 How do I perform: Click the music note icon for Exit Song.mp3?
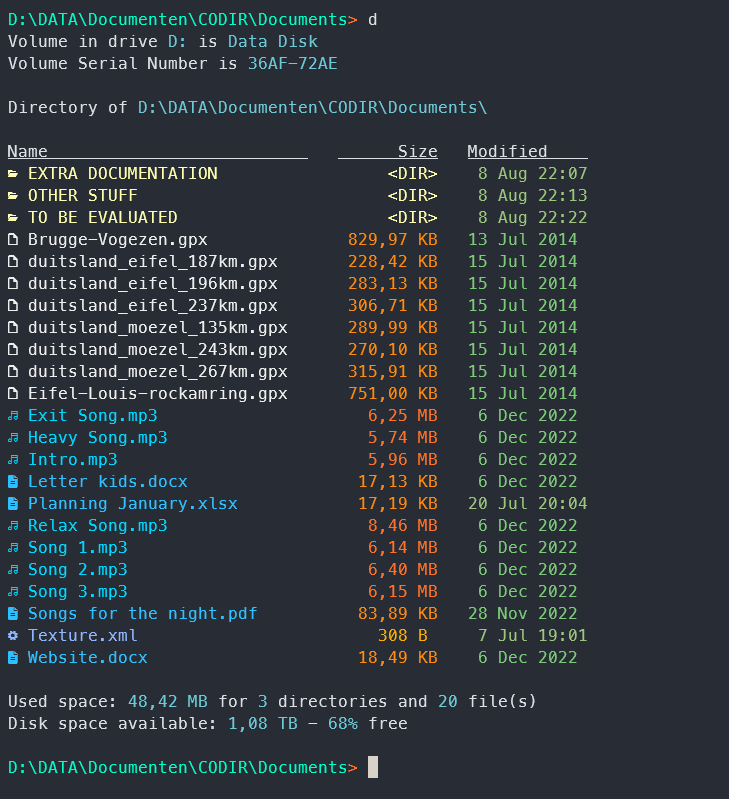pos(13,416)
